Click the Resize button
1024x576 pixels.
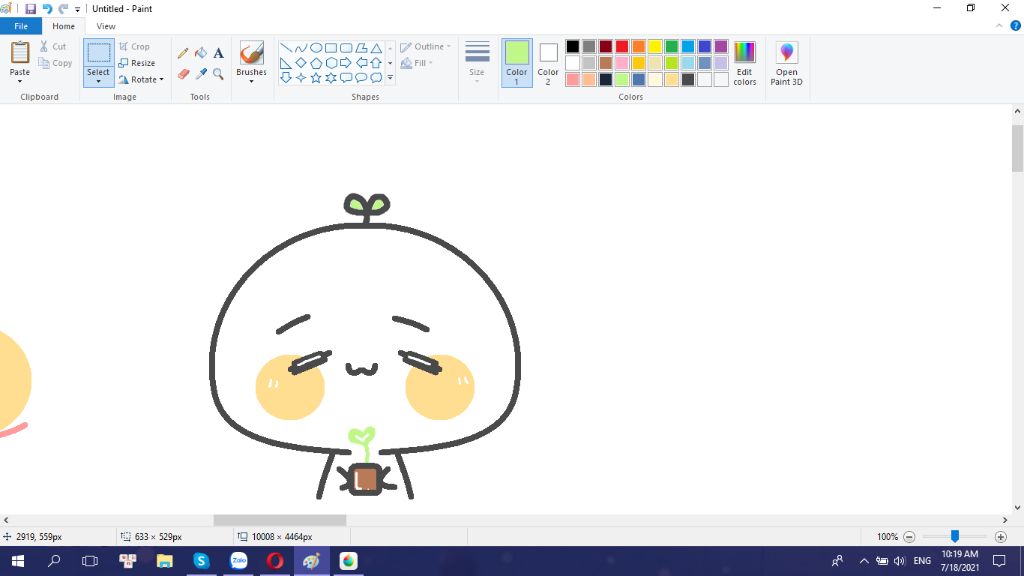(136, 63)
